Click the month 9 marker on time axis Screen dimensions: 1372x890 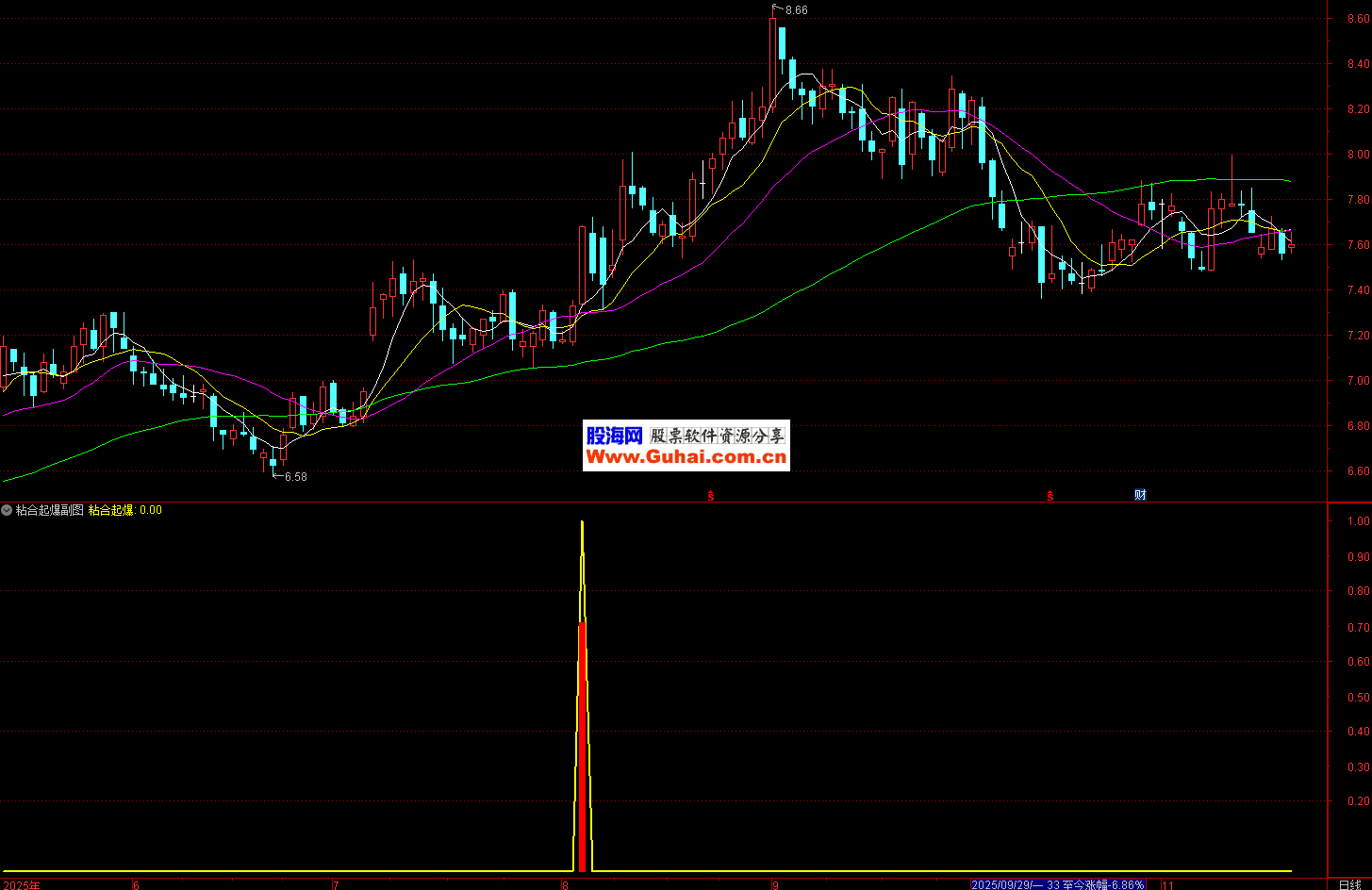pyautogui.click(x=775, y=885)
